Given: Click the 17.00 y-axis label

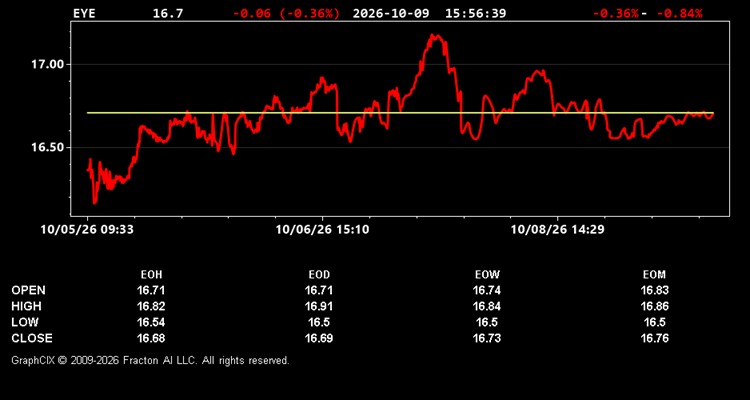Looking at the screenshot, I should [x=47, y=64].
